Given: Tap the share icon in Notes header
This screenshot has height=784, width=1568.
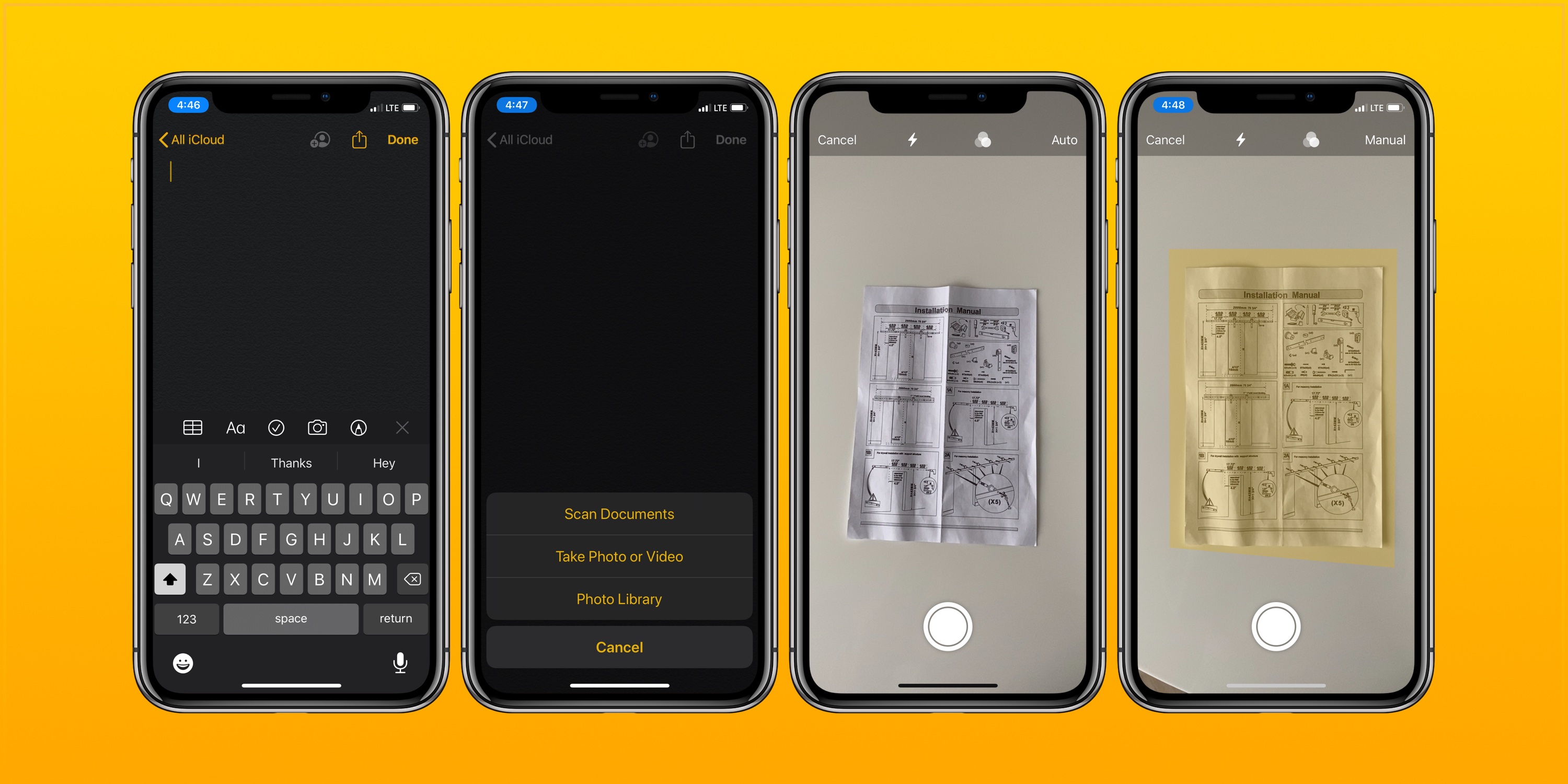Looking at the screenshot, I should (x=361, y=139).
